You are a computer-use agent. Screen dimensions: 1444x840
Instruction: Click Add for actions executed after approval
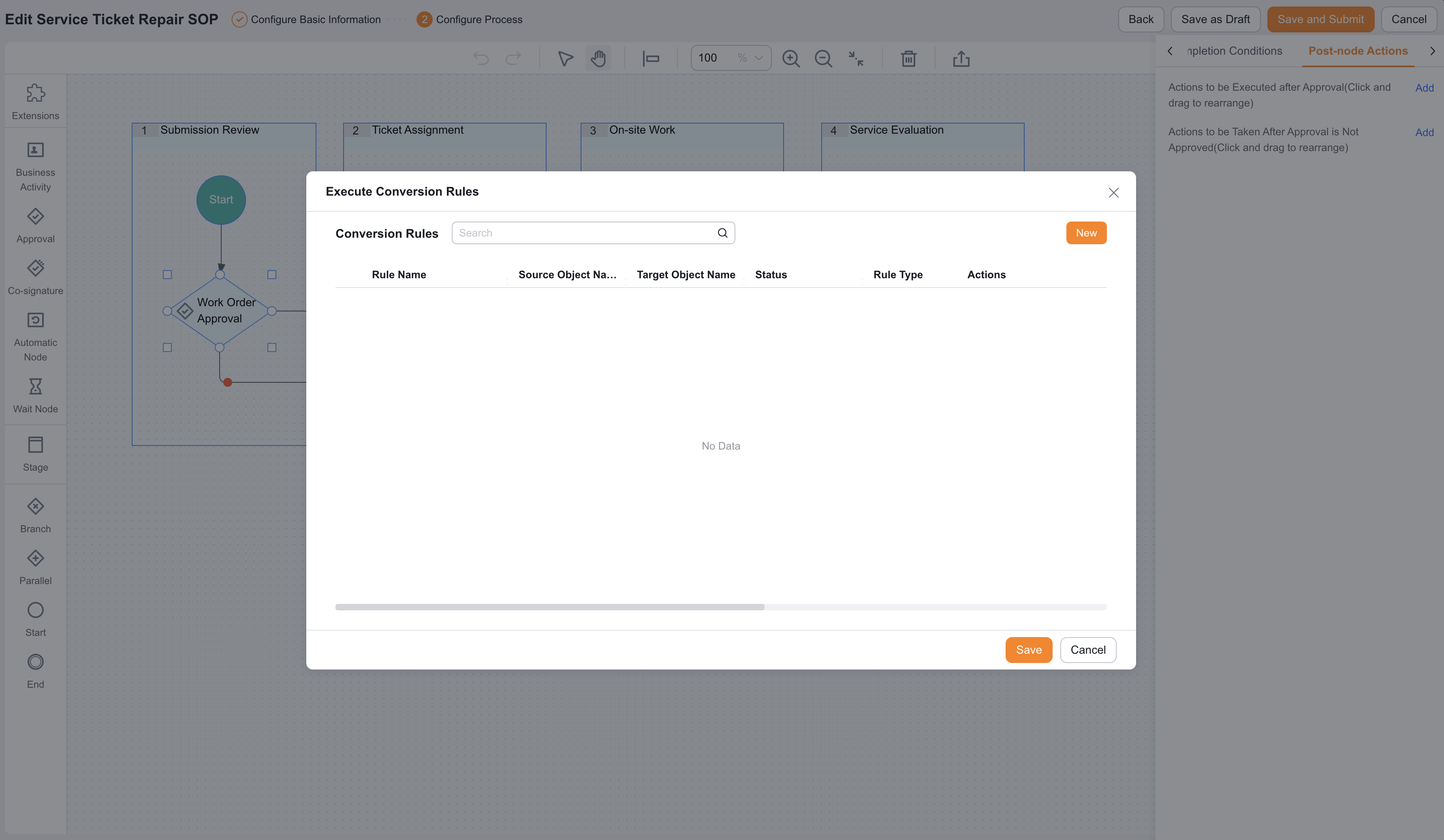point(1425,87)
